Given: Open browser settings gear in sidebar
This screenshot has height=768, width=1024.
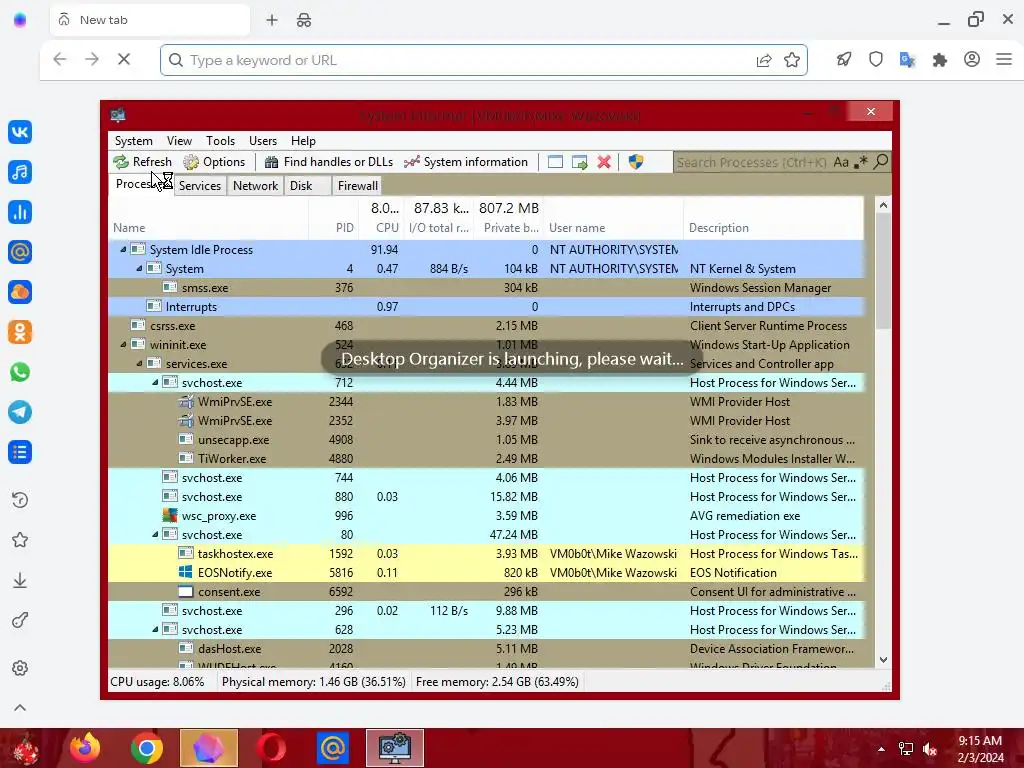Looking at the screenshot, I should 20,668.
